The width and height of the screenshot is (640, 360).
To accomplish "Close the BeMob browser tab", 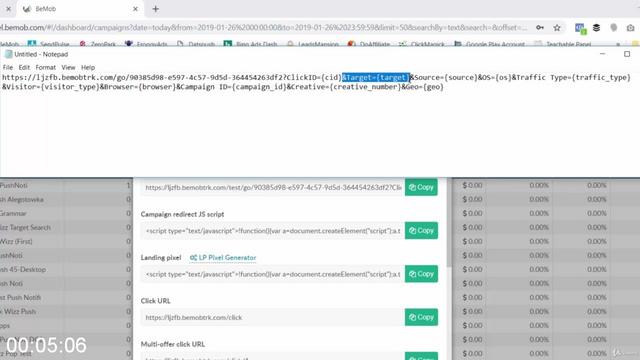I will [136, 9].
